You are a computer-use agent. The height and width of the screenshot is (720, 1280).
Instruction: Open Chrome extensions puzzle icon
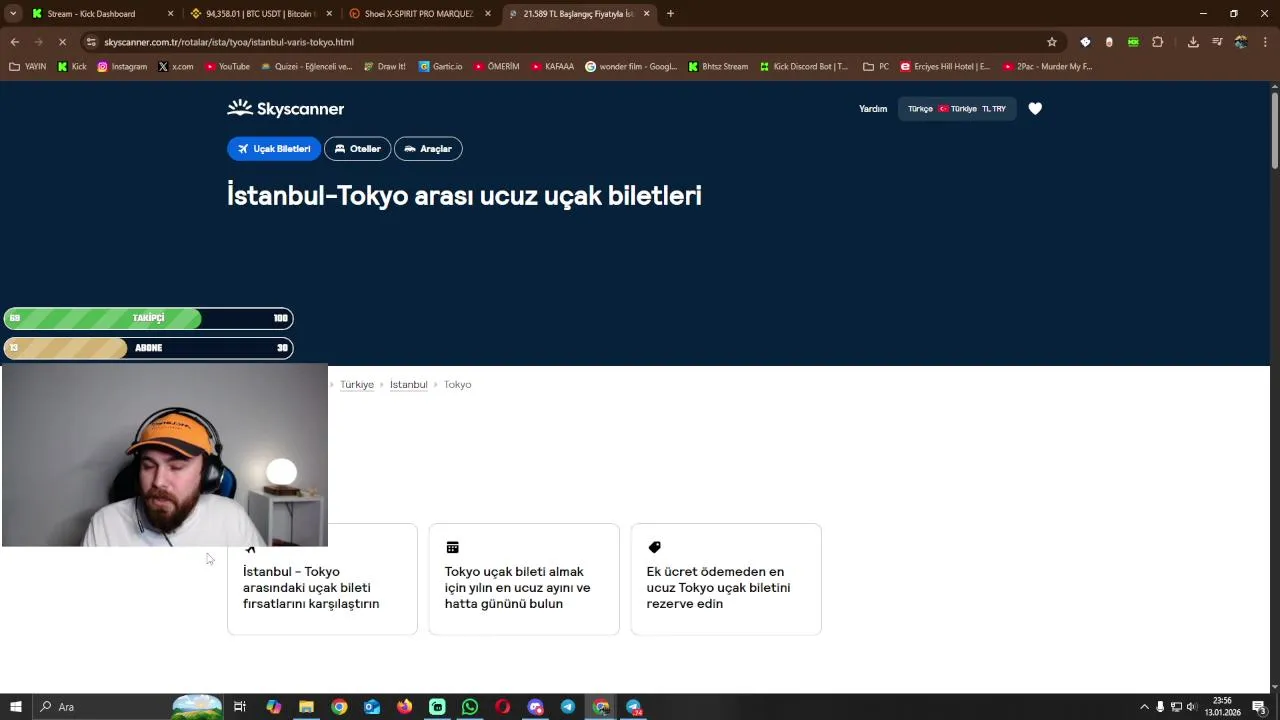[1158, 42]
